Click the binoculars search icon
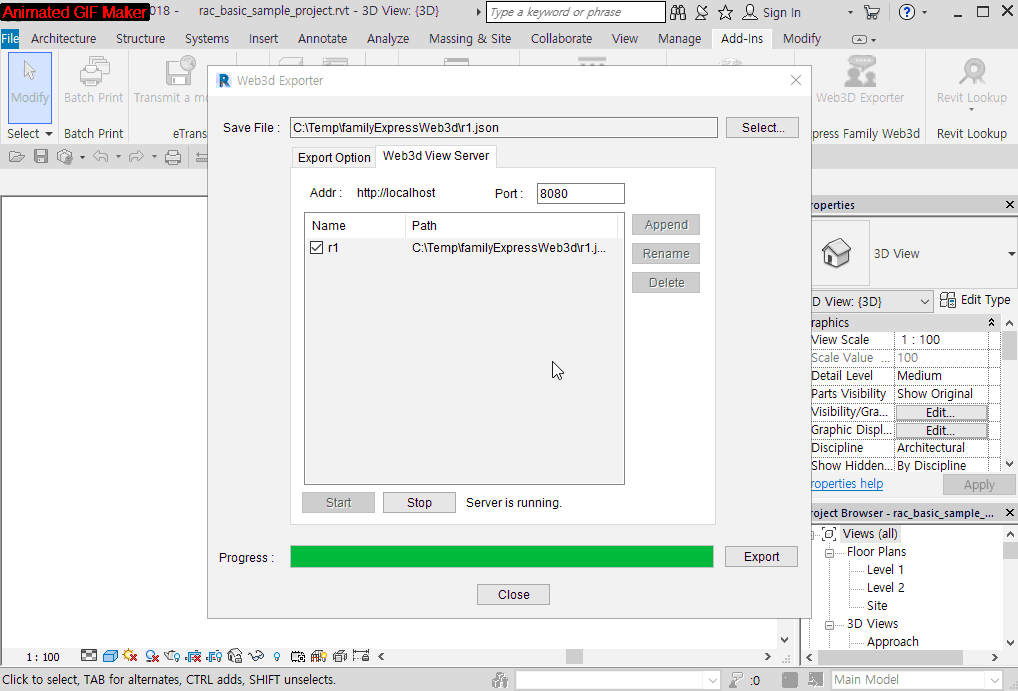This screenshot has height=691, width=1018. (x=678, y=12)
